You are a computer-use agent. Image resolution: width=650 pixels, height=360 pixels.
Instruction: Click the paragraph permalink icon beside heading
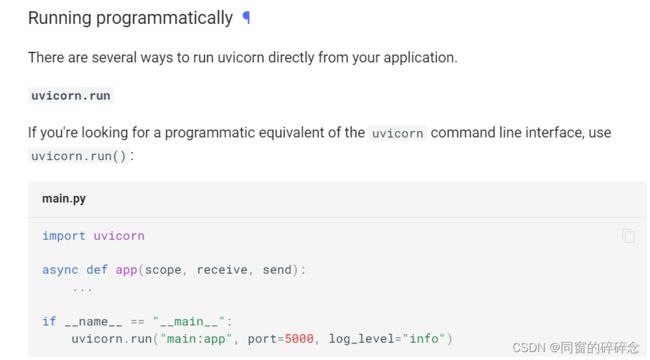tap(246, 18)
